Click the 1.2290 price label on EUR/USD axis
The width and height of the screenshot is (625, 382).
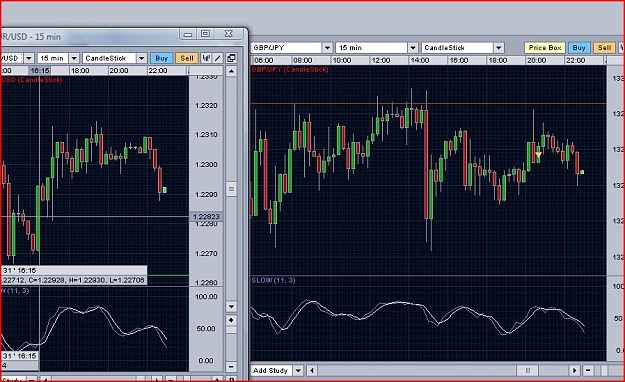click(206, 195)
